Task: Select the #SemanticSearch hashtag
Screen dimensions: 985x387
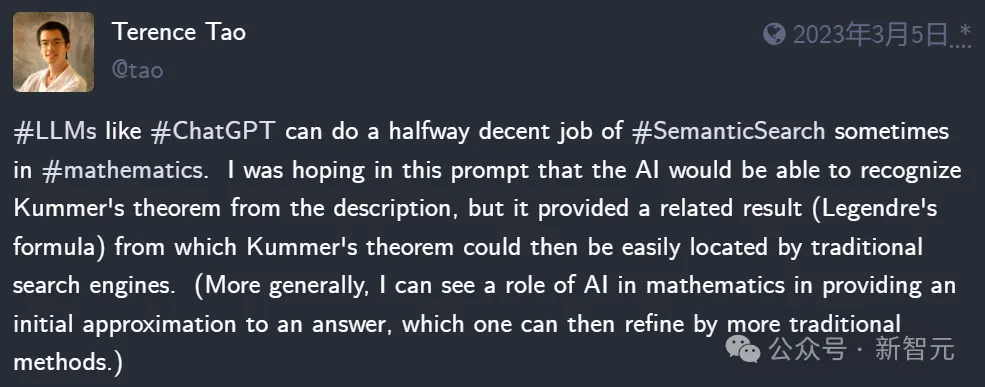Action: [x=729, y=132]
